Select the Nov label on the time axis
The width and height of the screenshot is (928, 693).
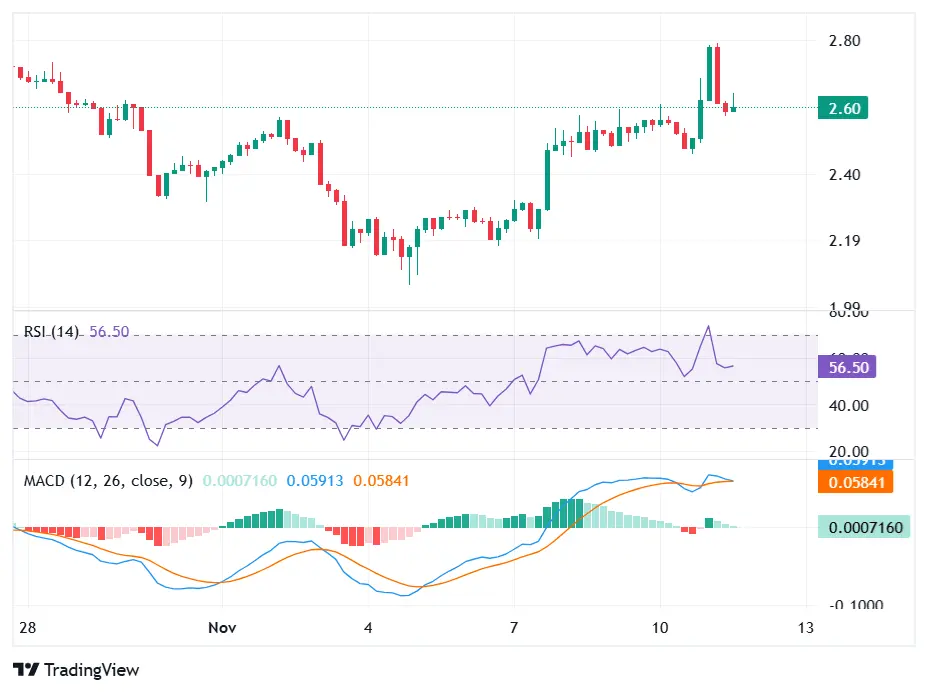click(222, 628)
